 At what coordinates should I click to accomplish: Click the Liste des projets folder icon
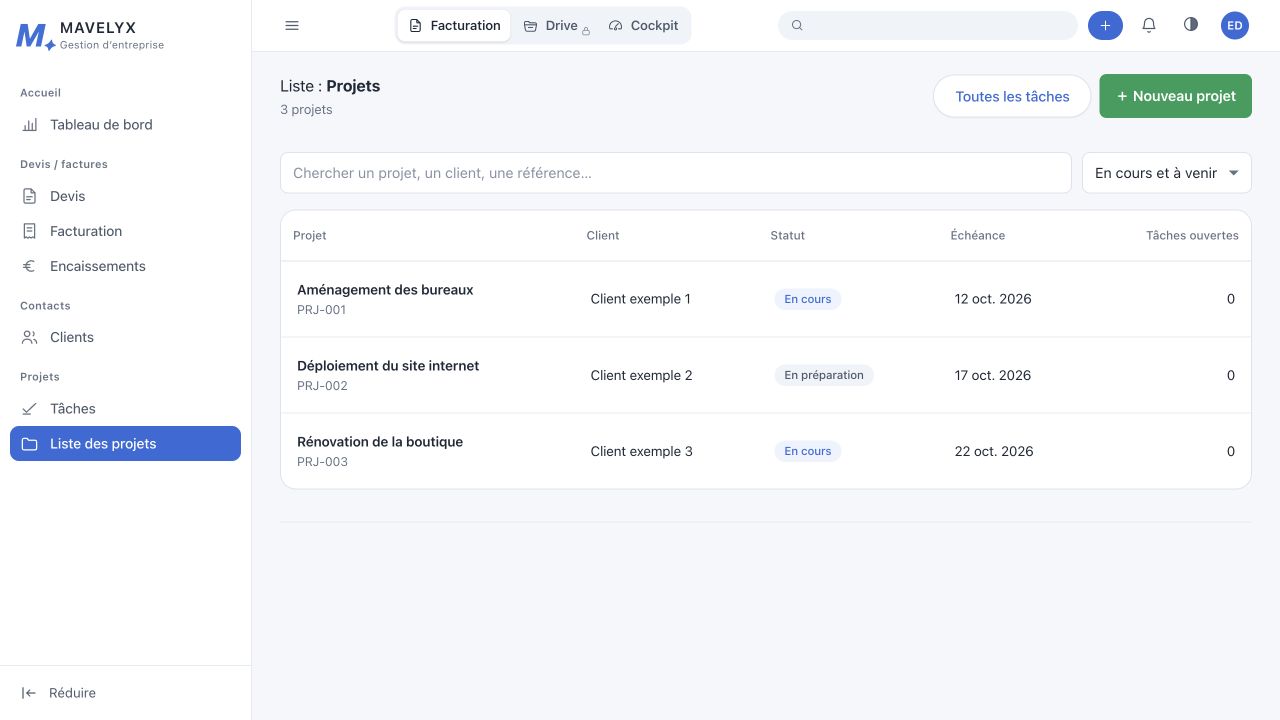point(30,444)
